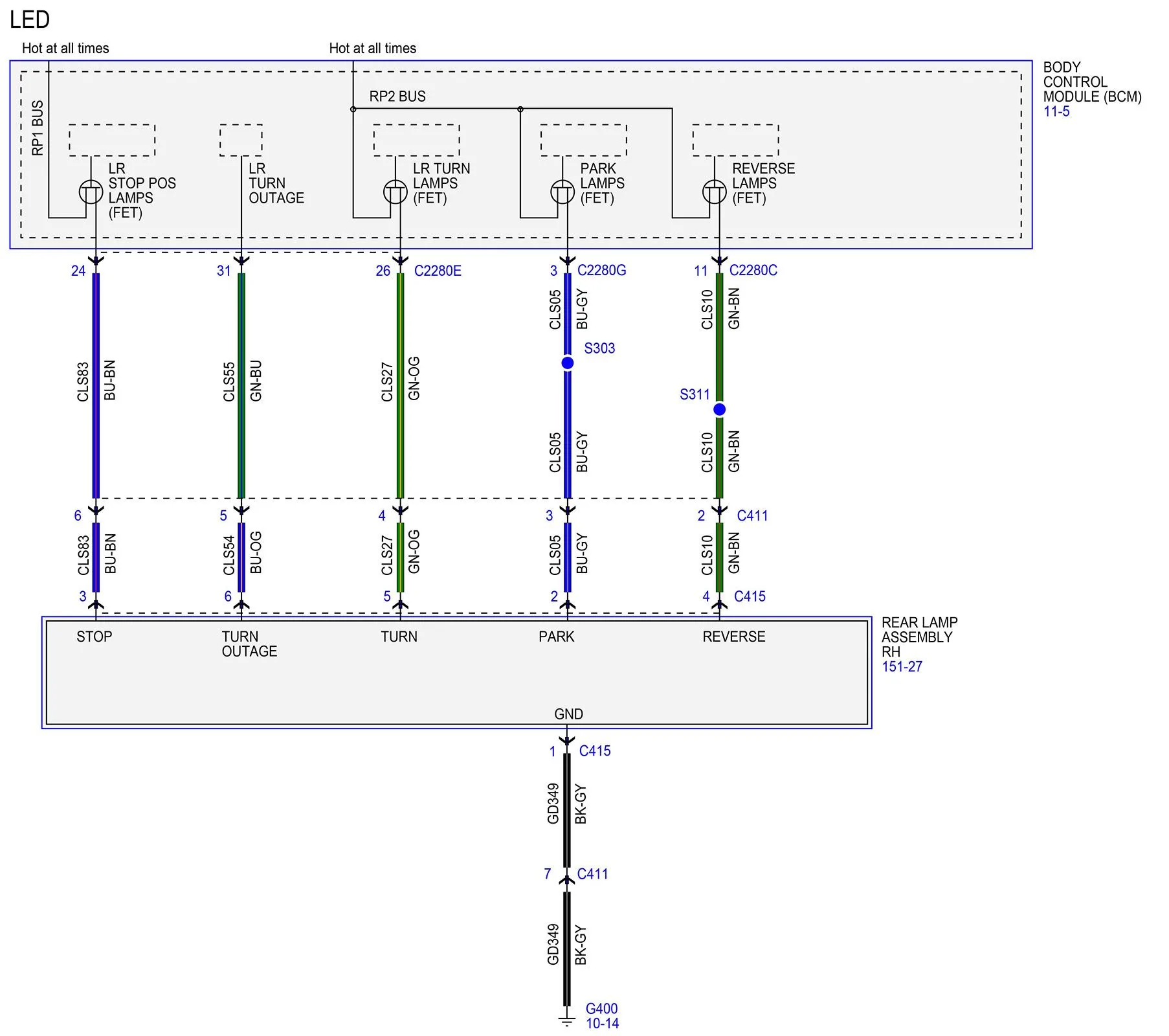
Task: Click the blue CLS83 BU-BN wire
Action: (96, 385)
